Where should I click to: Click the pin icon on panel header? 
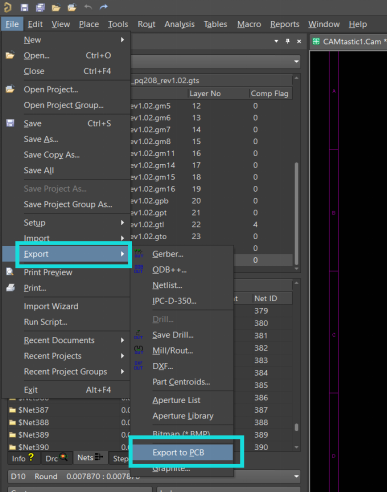[x=287, y=41]
